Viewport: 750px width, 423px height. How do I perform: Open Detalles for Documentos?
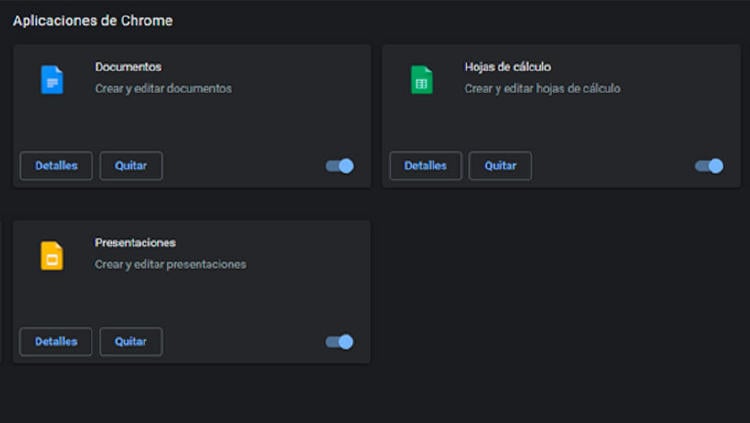(56, 166)
